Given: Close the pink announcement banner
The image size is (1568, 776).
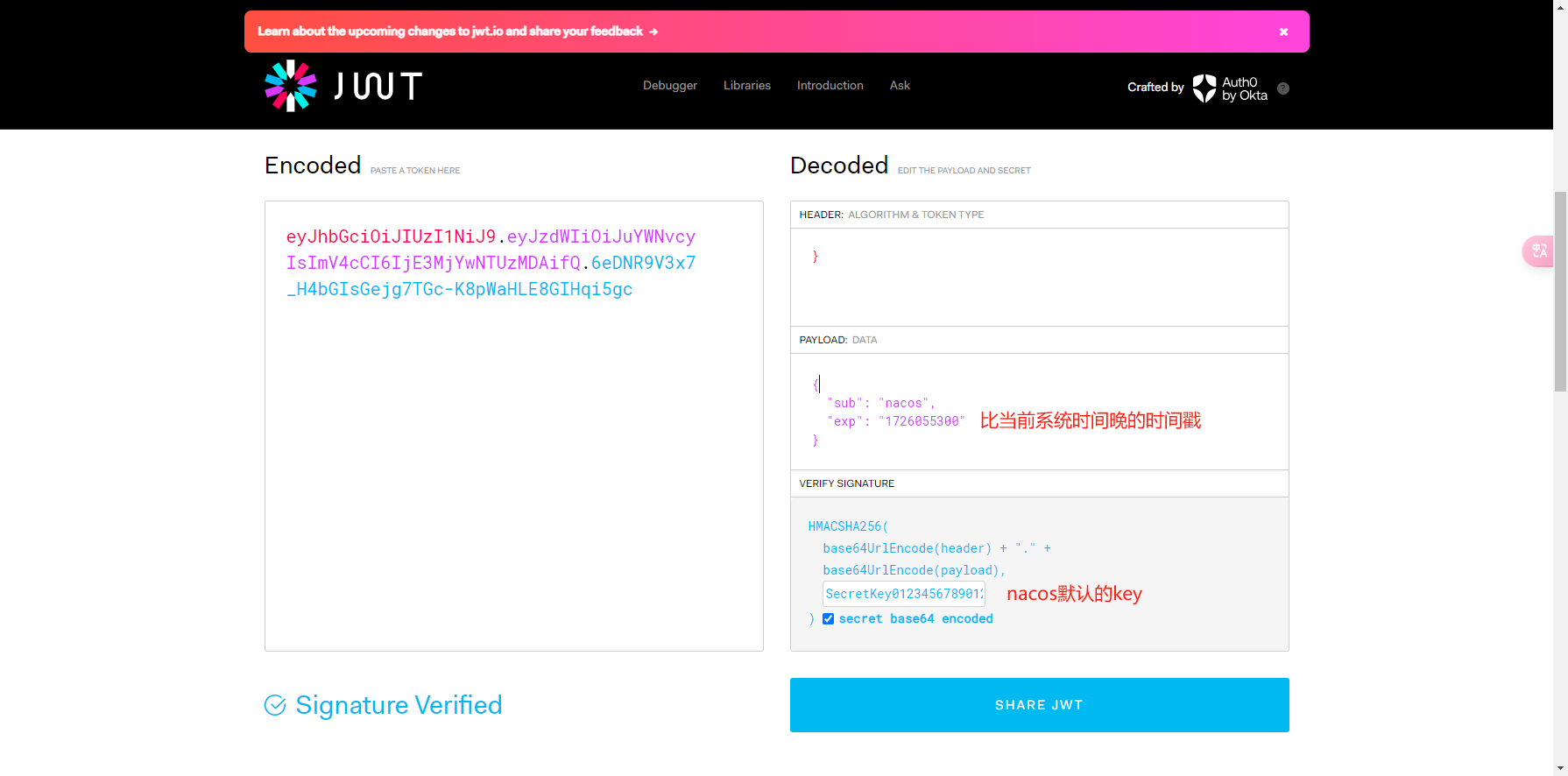Looking at the screenshot, I should tap(1283, 32).
